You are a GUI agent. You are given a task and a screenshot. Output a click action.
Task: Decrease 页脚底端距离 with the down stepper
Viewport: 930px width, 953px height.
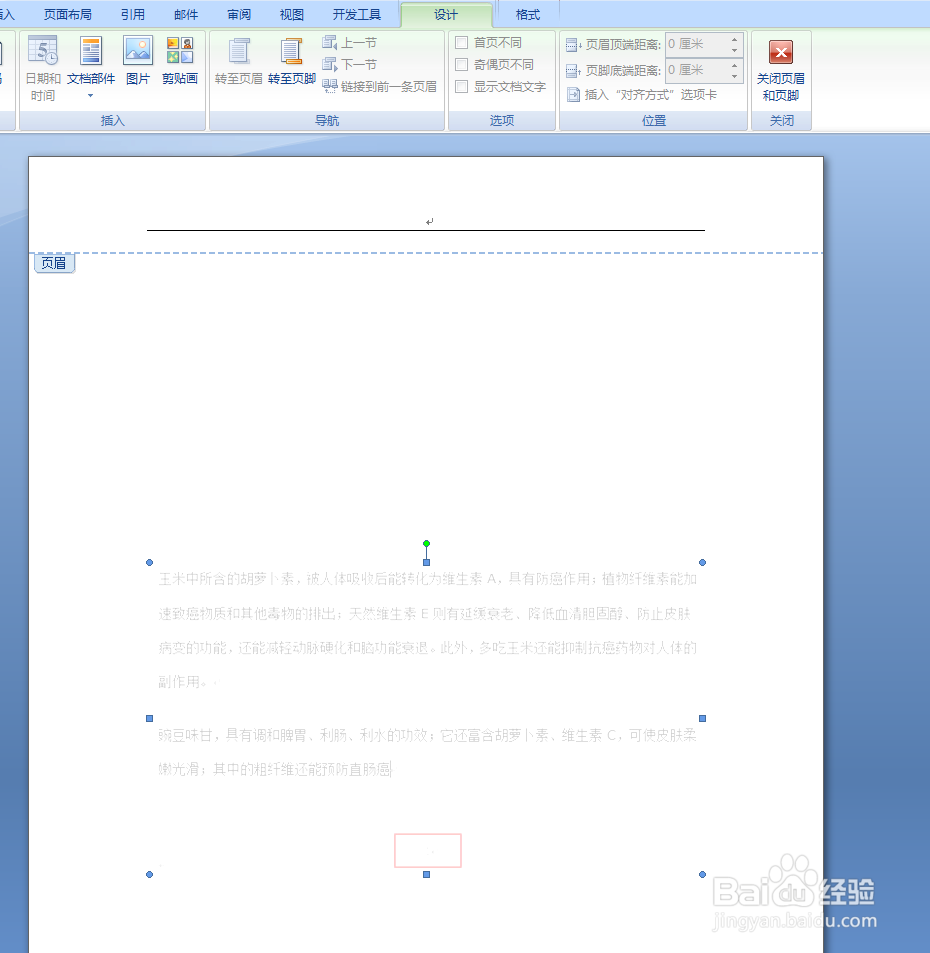click(735, 75)
